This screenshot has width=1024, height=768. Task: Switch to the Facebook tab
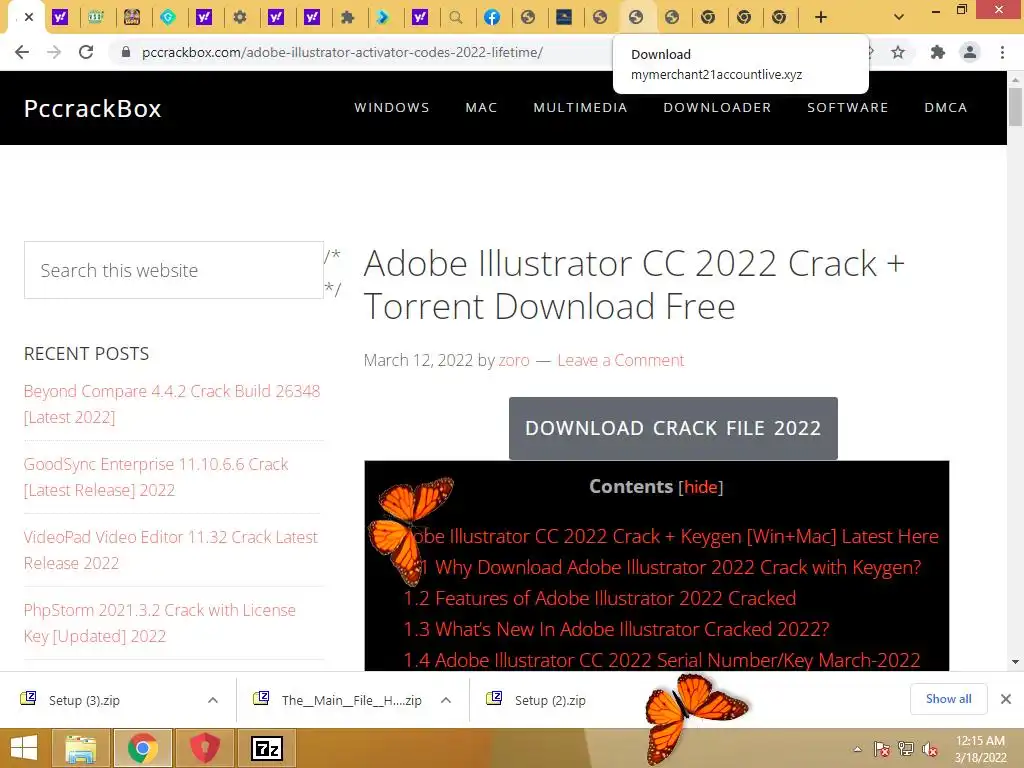coord(492,18)
